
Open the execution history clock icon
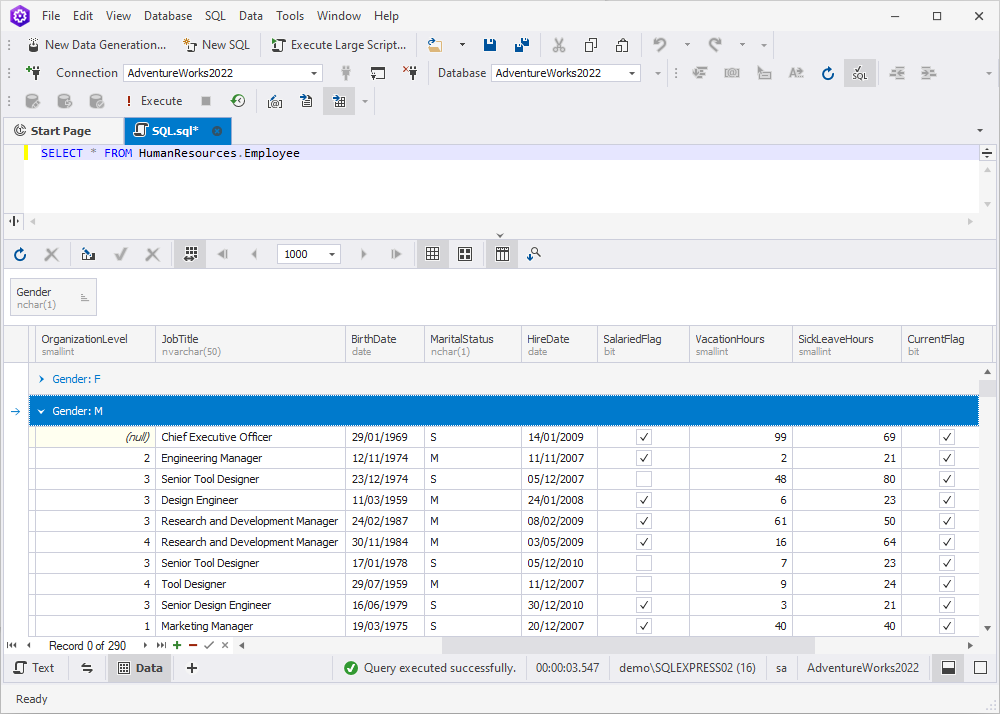pyautogui.click(x=238, y=101)
